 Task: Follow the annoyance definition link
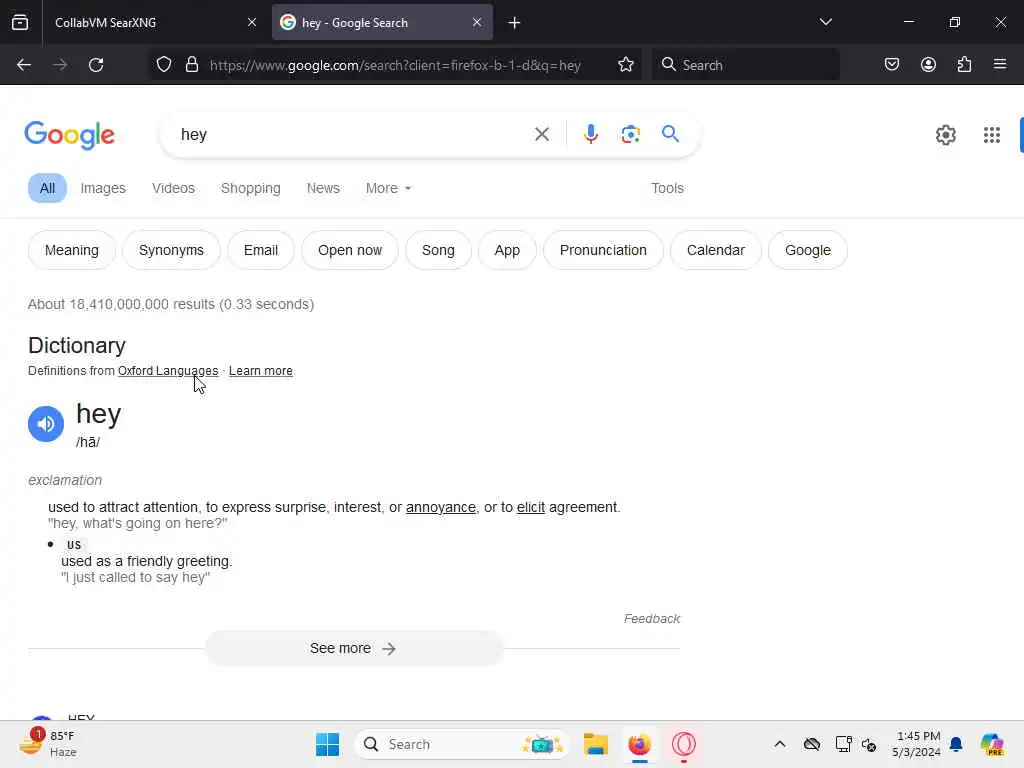click(x=441, y=507)
